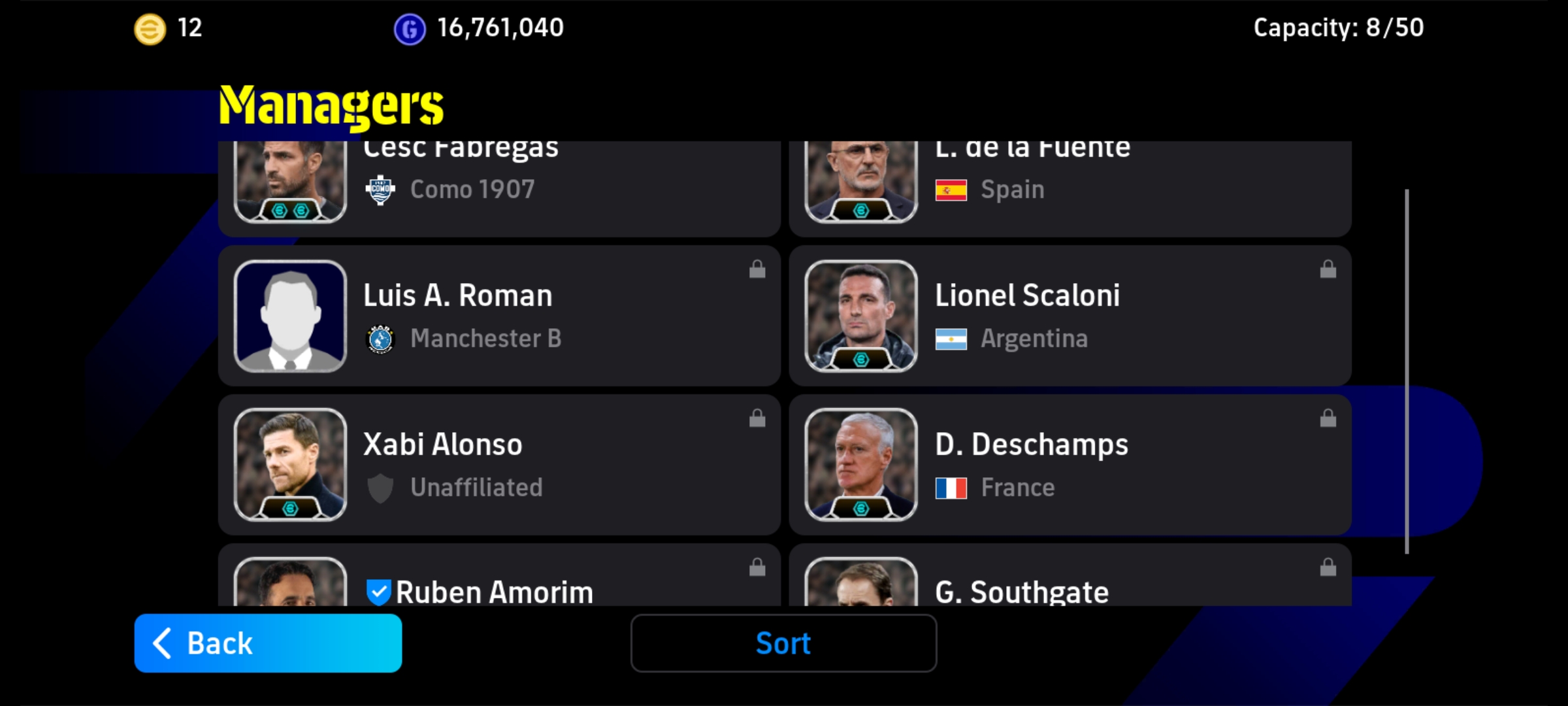Tap the lock icon on Xabi Alonso card
Viewport: 1568px width, 706px height.
click(x=757, y=418)
